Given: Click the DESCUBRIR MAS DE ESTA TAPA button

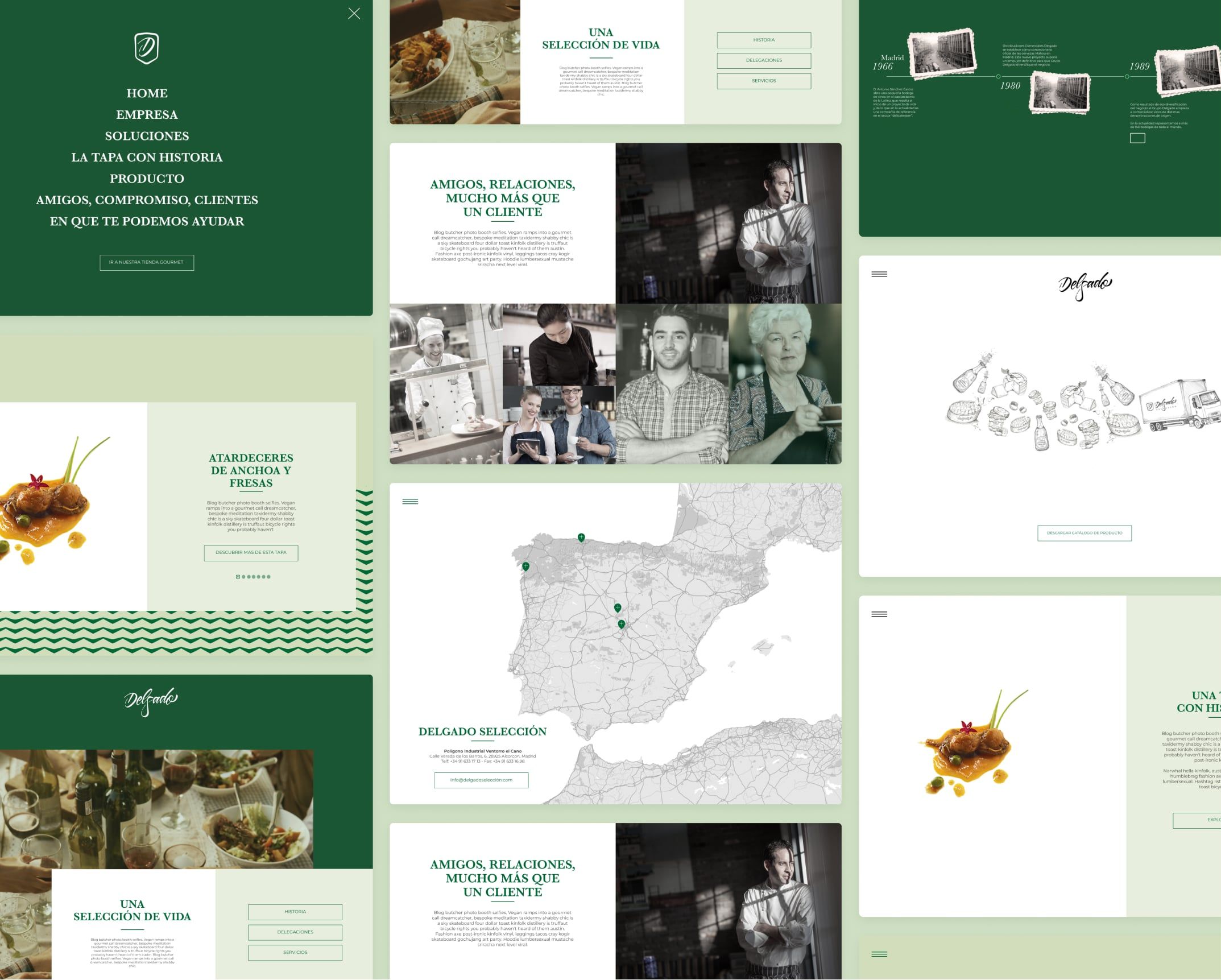Looking at the screenshot, I should pos(251,553).
